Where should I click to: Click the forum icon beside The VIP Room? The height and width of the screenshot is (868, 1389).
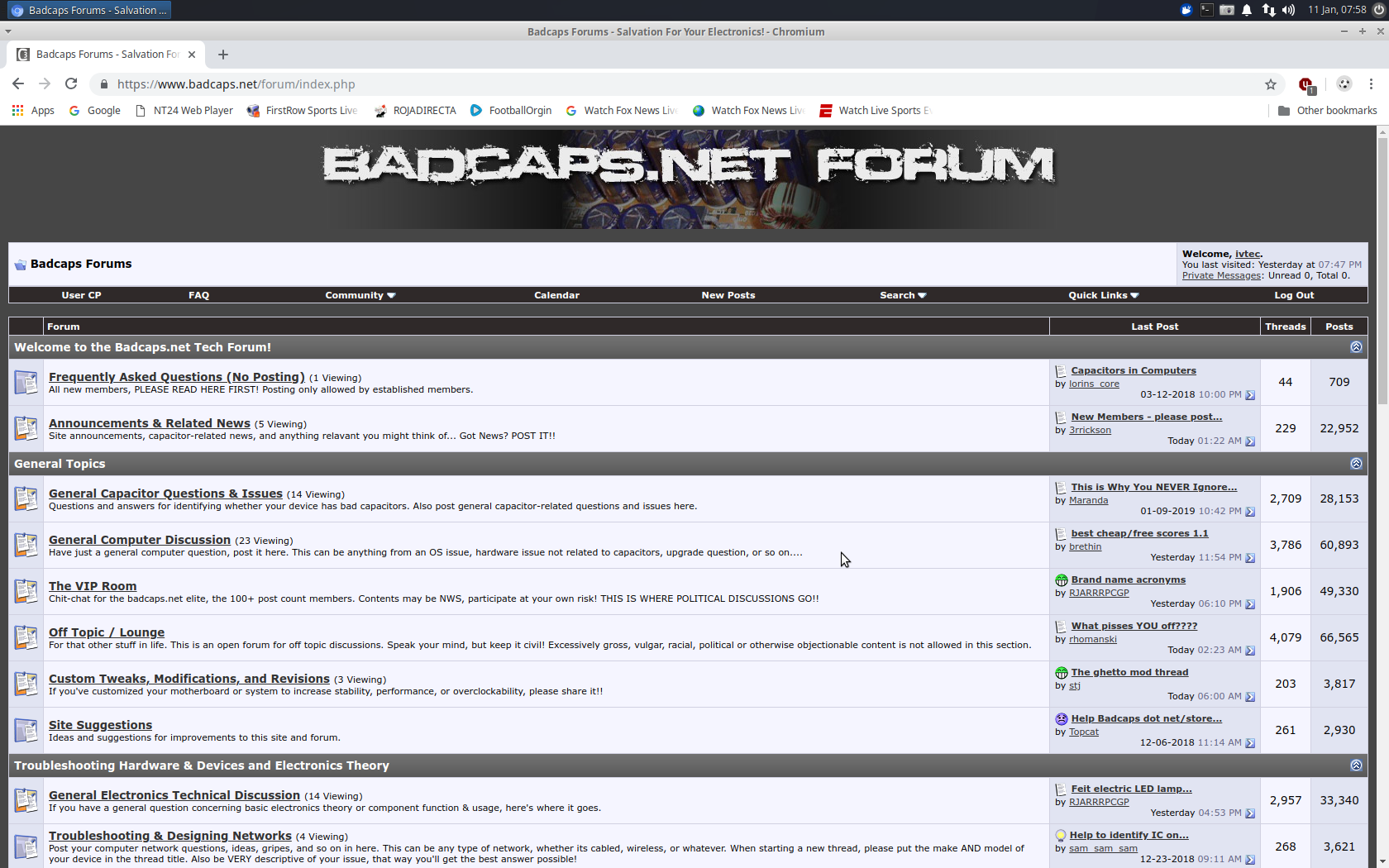[26, 591]
